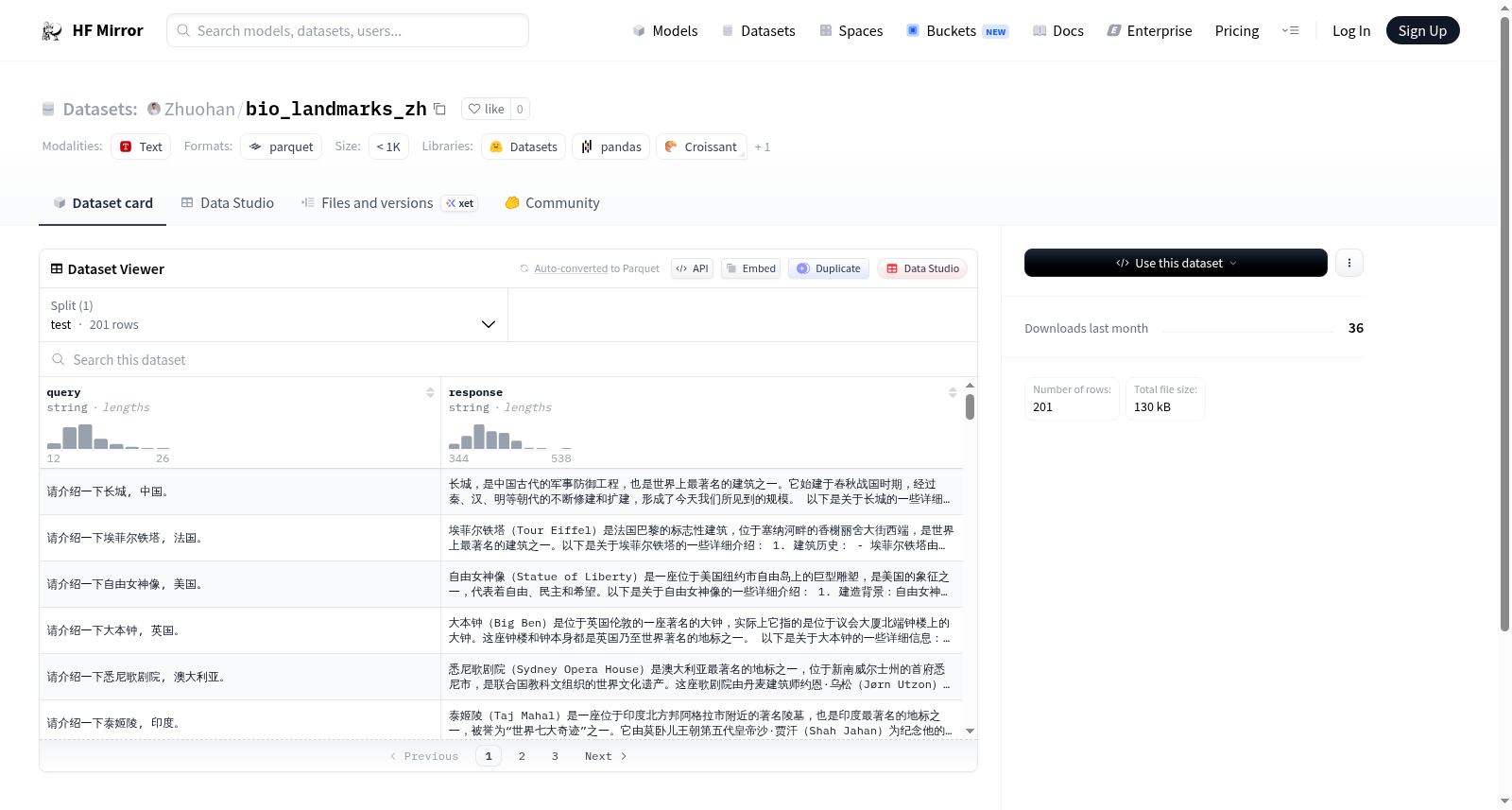
Task: Select row '请介绍一下泰姬陵，印度。'
Action: [501, 720]
